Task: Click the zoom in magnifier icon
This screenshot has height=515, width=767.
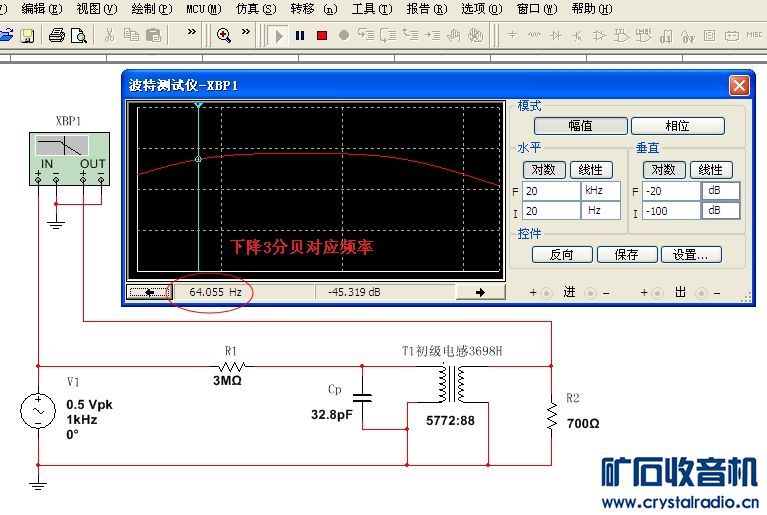Action: tap(223, 35)
